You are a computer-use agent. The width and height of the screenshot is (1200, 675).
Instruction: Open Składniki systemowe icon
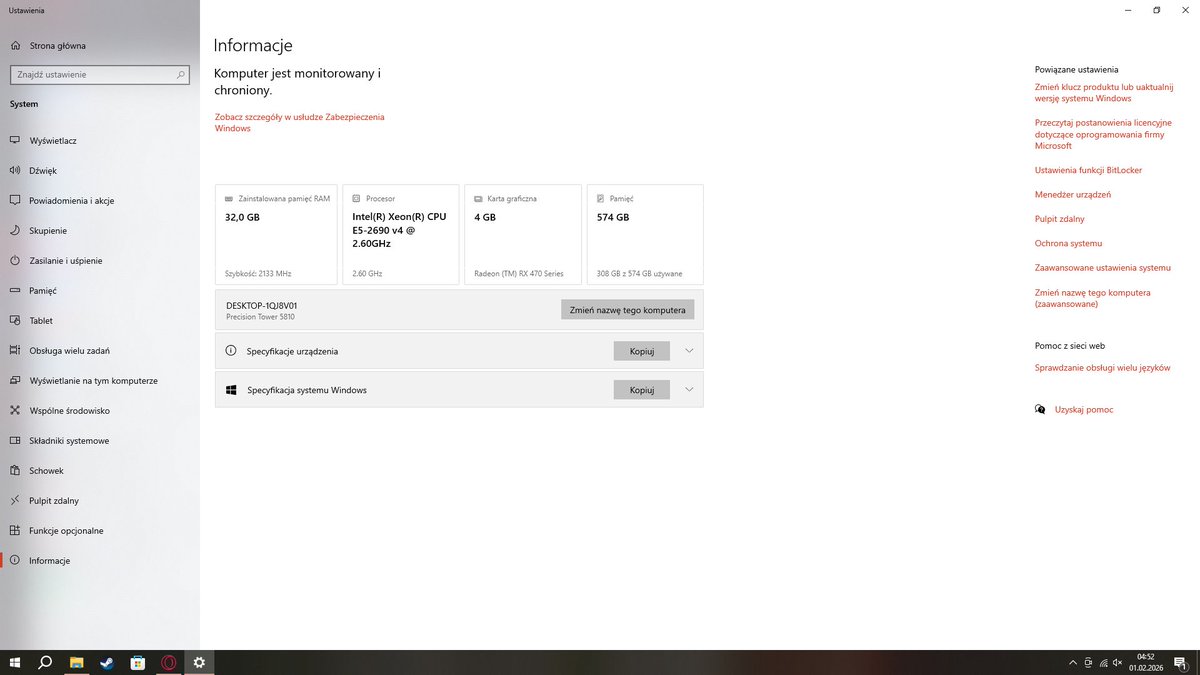(15, 441)
